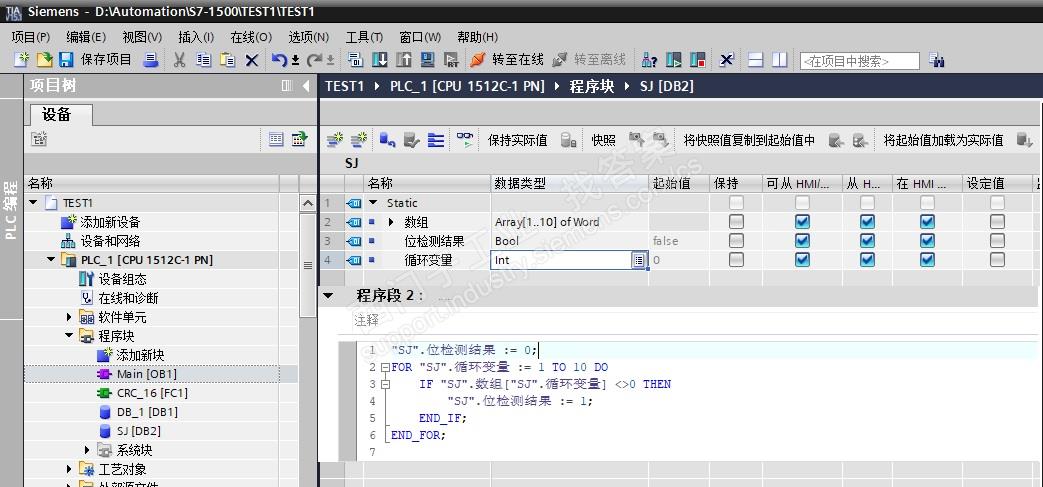Collapse the PLC_1 CPU 1512C-1 PN node
This screenshot has width=1043, height=487.
[51, 259]
